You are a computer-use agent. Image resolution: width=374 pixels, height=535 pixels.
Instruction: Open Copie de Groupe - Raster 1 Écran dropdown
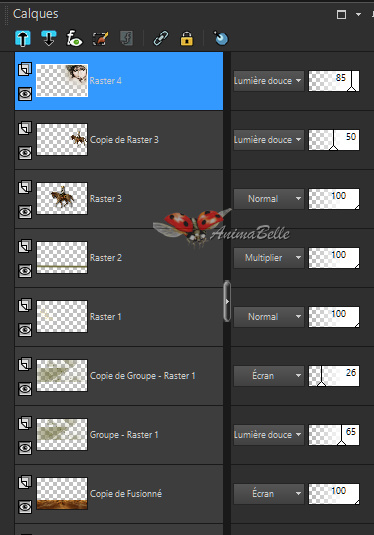point(269,376)
